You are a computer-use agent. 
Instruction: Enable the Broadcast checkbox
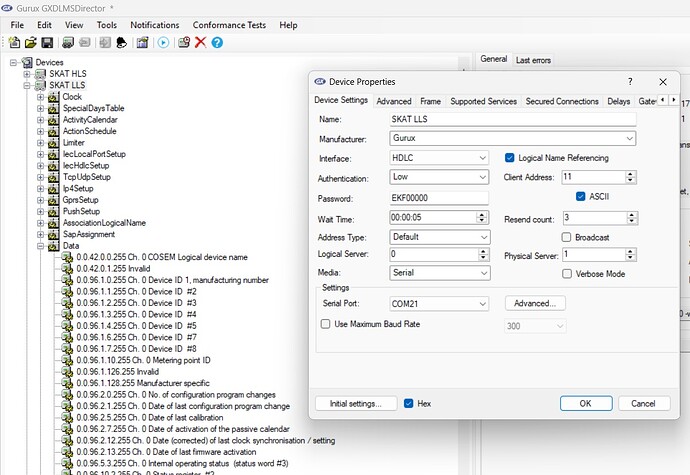coord(567,237)
